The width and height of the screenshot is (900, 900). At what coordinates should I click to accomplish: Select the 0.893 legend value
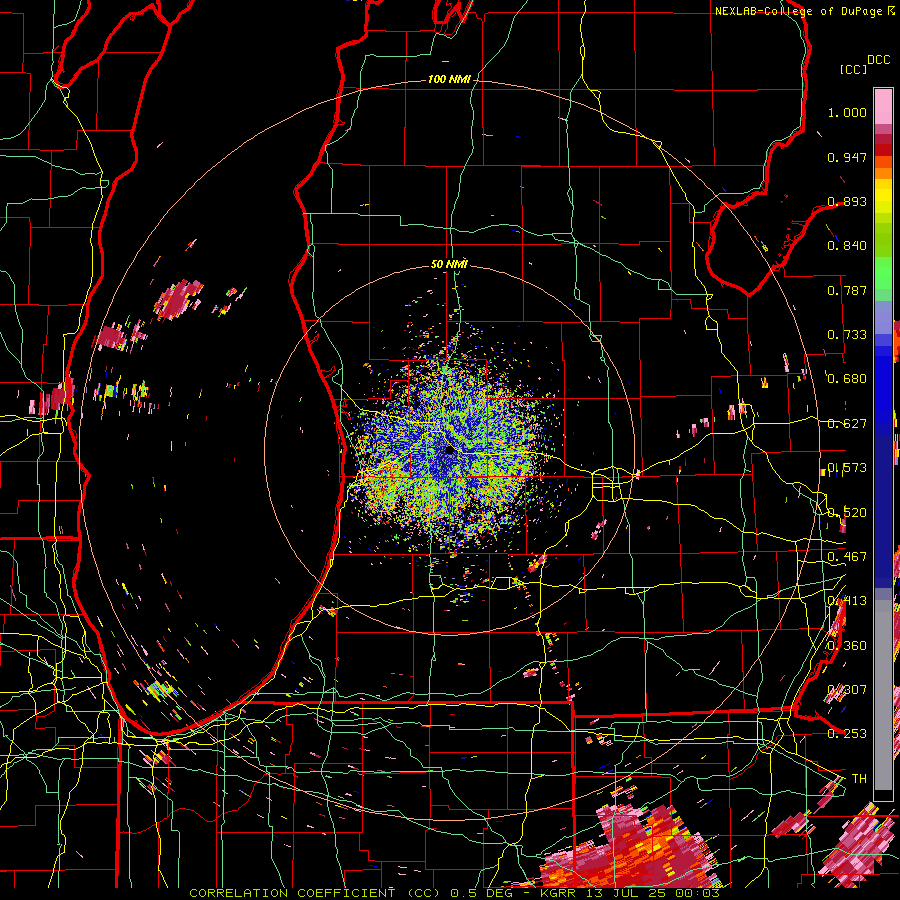coord(847,201)
